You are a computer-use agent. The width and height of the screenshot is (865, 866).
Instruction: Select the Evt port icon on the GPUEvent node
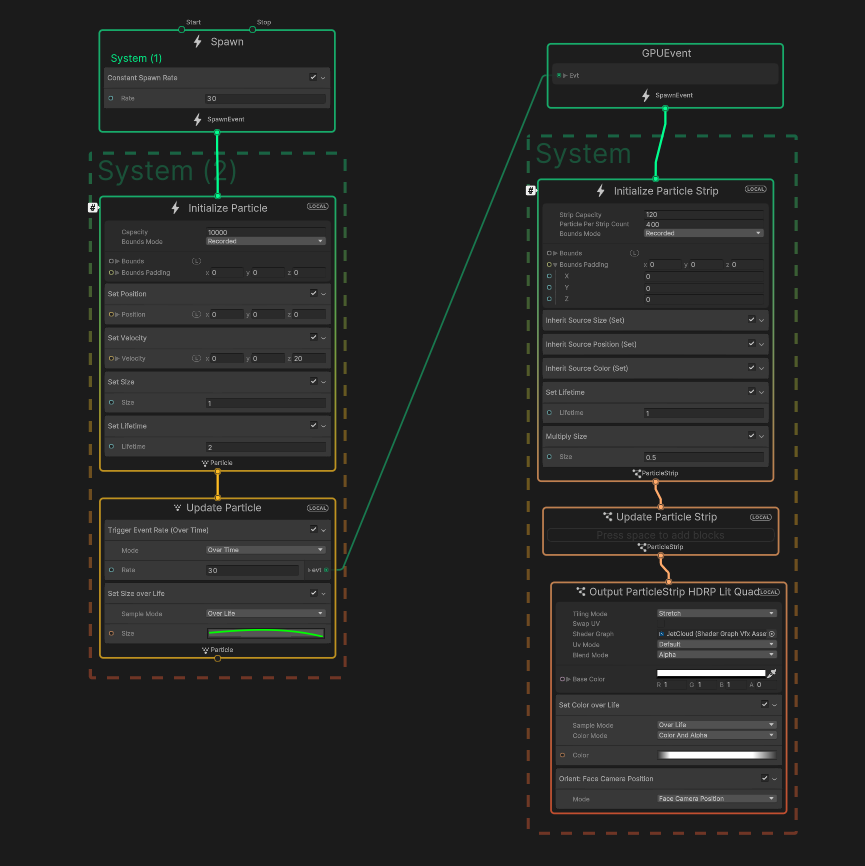click(x=558, y=75)
